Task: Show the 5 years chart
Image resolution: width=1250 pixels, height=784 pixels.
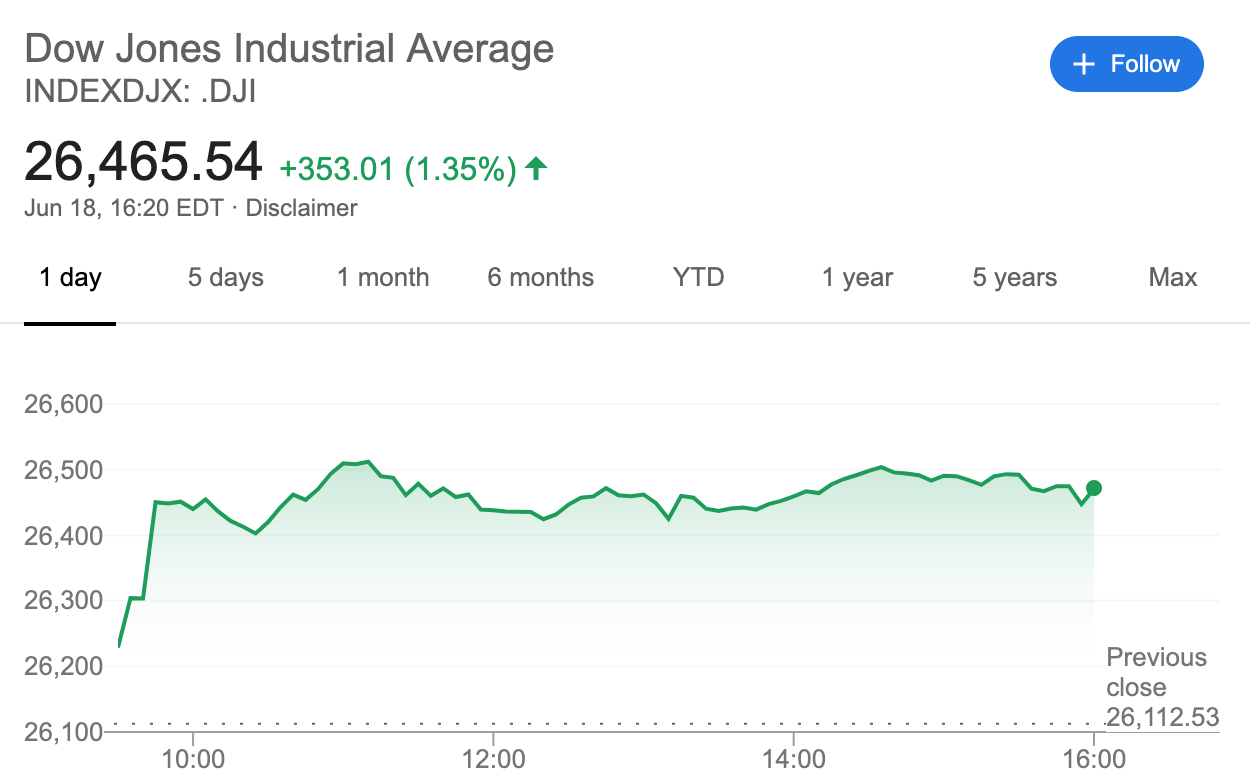Action: click(1014, 277)
